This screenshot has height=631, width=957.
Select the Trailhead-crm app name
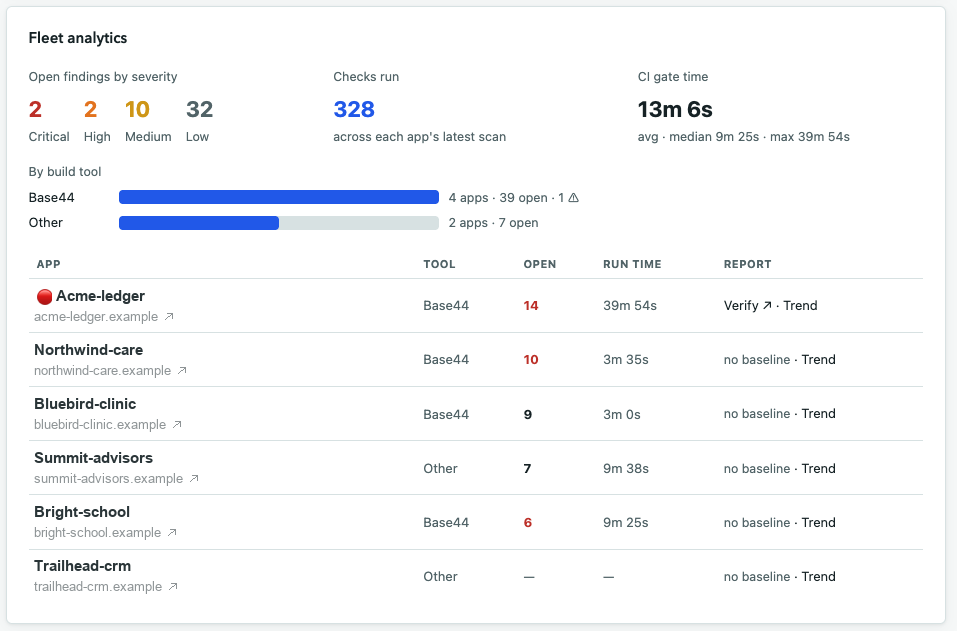coord(82,566)
